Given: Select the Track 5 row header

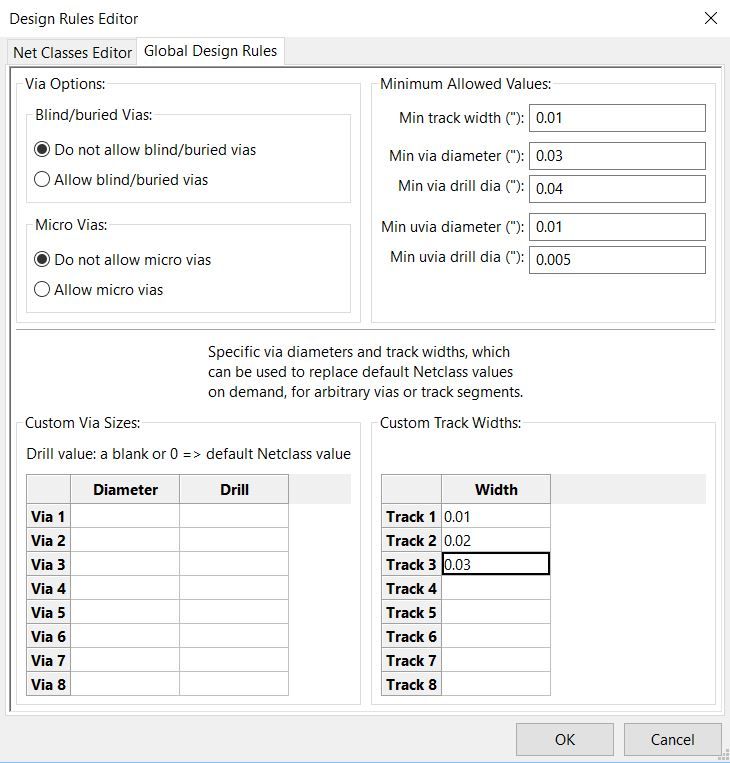Looking at the screenshot, I should coord(411,612).
